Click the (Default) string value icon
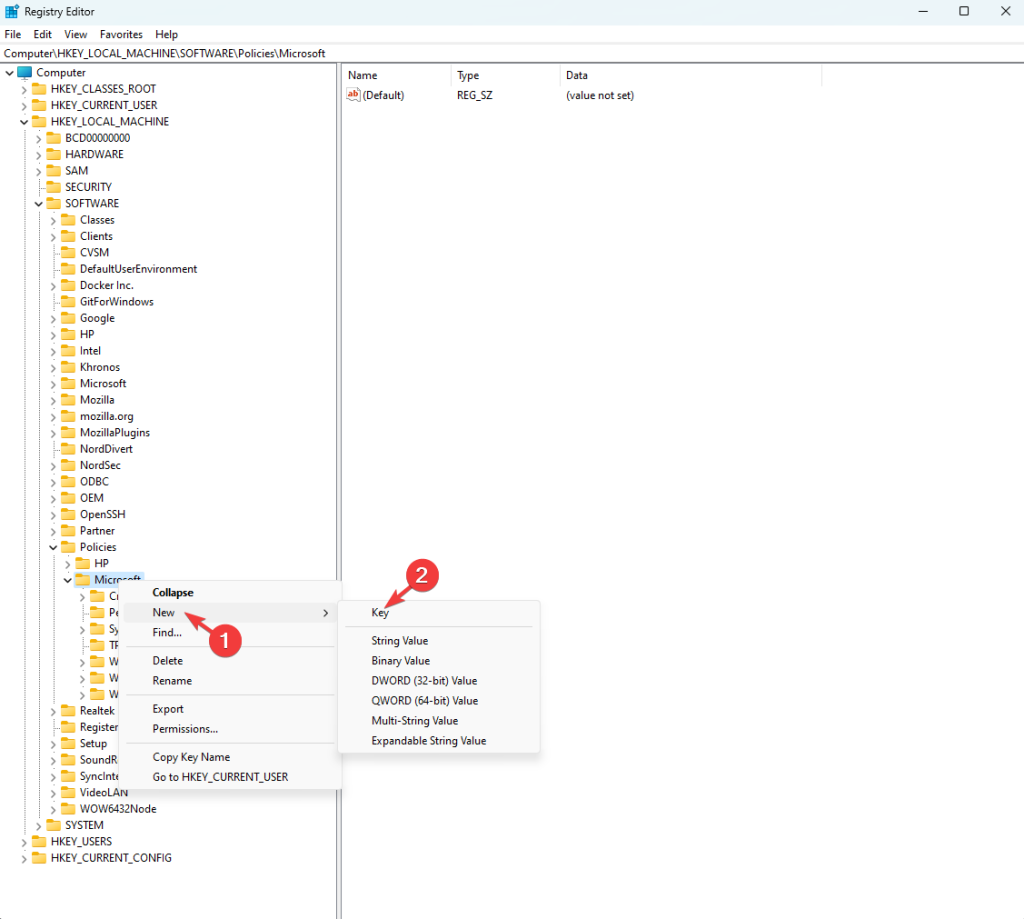 353,95
